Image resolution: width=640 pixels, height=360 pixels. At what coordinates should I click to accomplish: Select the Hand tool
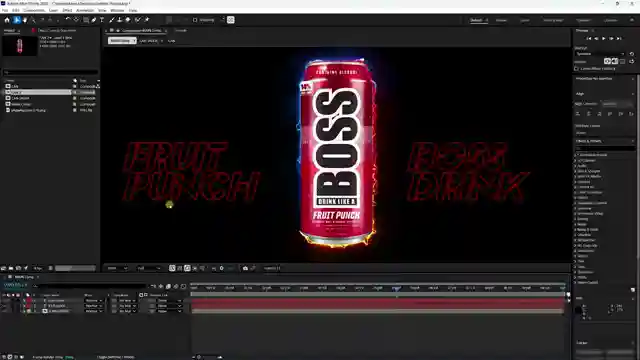25,20
